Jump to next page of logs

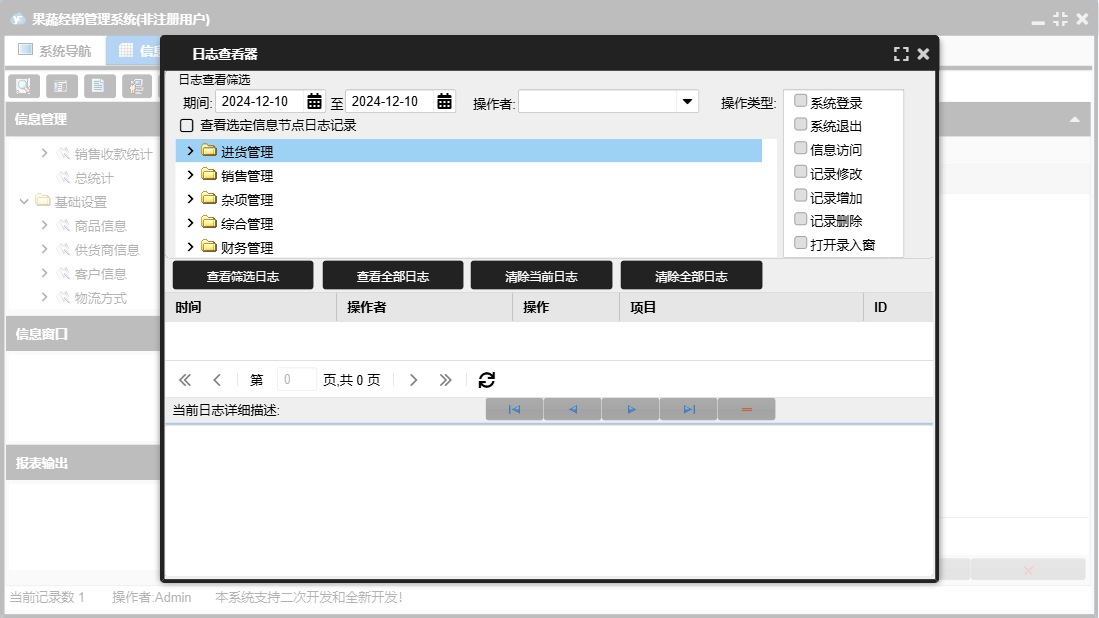point(414,380)
